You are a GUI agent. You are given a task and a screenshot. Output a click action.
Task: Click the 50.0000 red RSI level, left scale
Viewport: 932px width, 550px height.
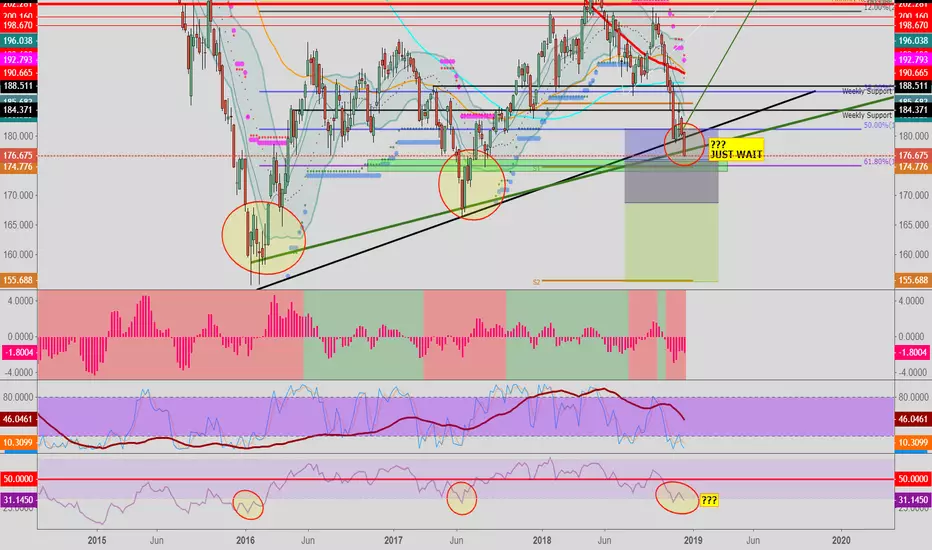(x=18, y=479)
